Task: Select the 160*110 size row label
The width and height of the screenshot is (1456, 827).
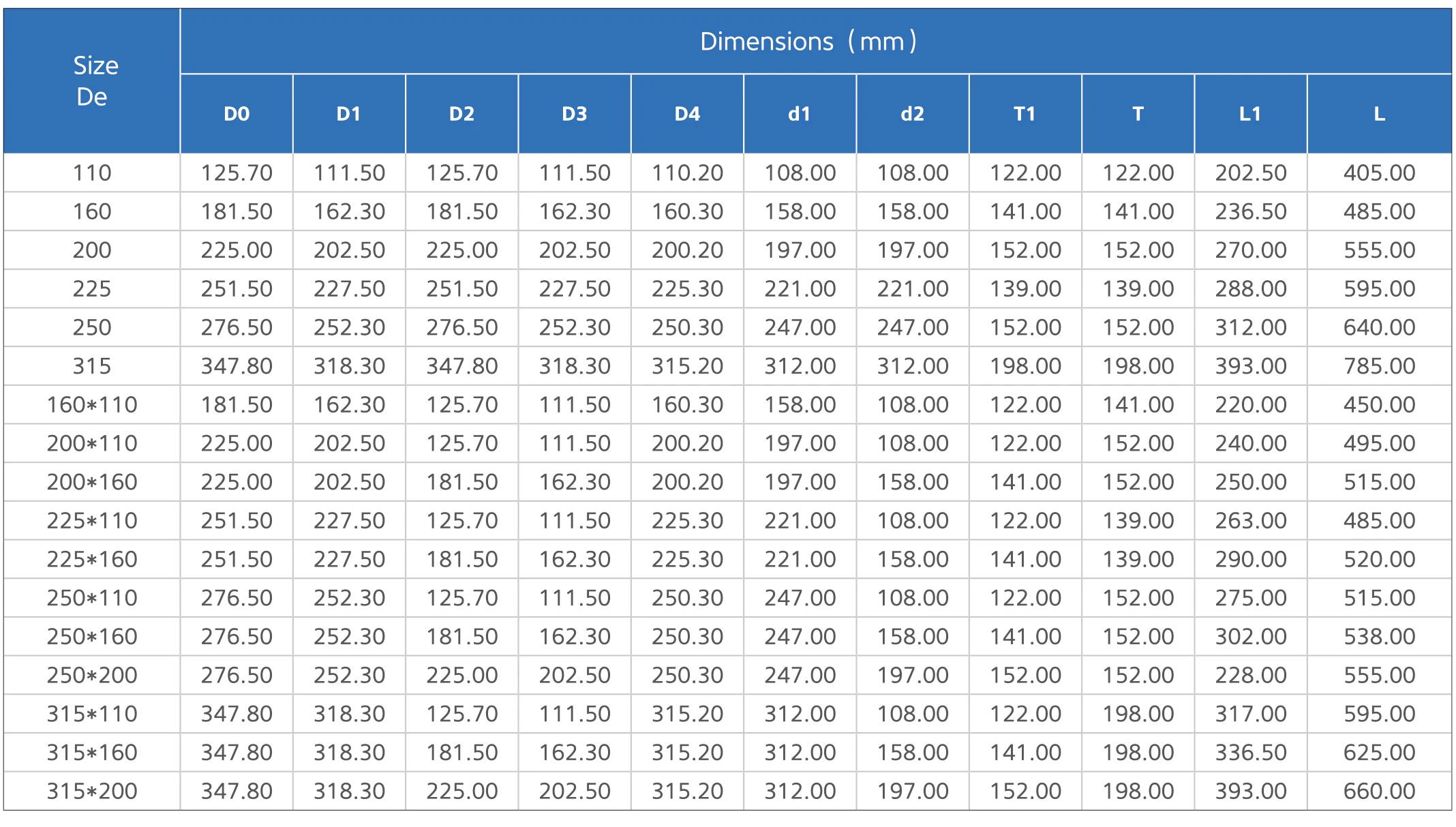Action: pyautogui.click(x=92, y=405)
